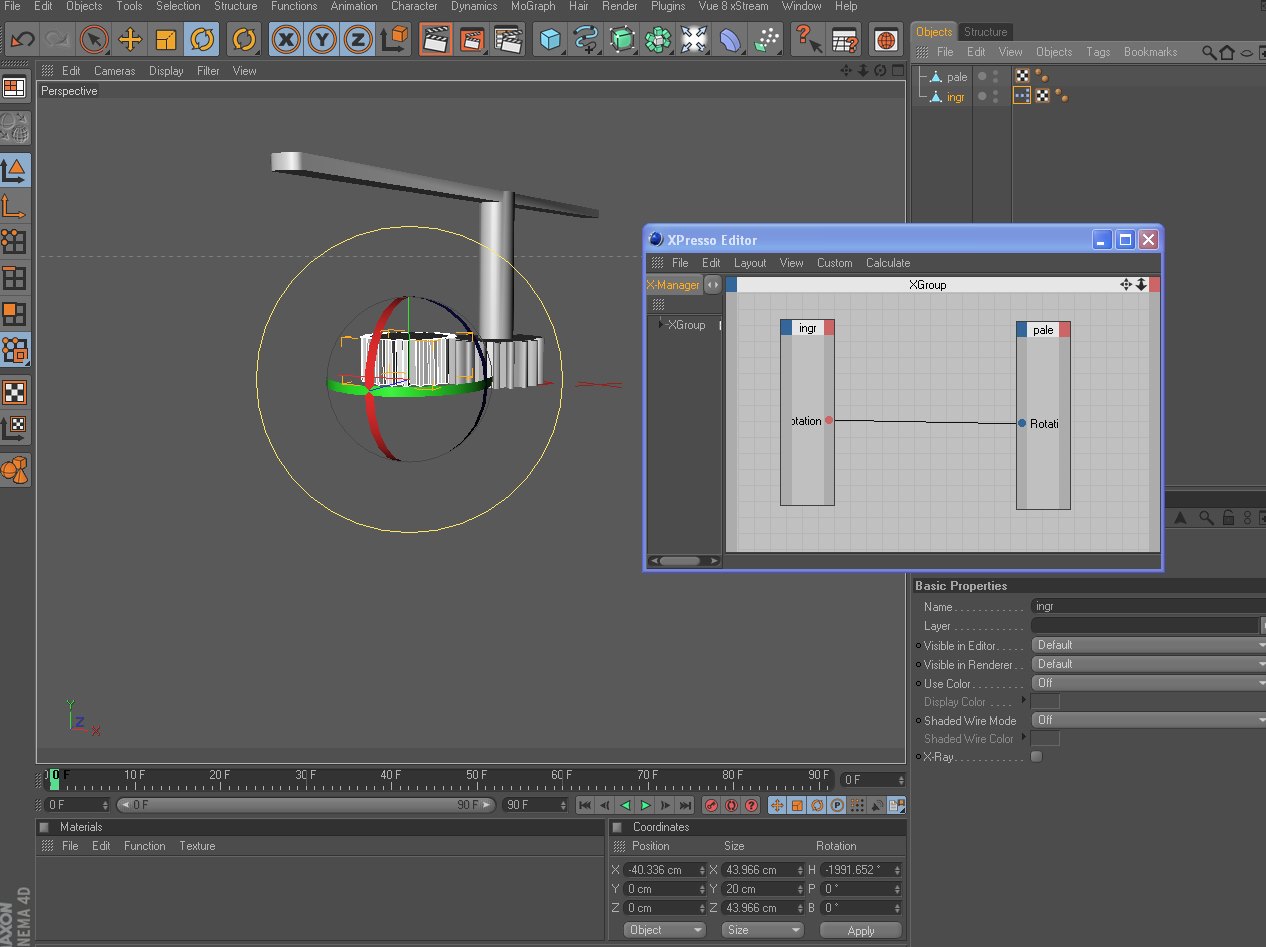This screenshot has width=1266, height=947.
Task: Select the Use Model tool in left palette
Action: click(15, 170)
